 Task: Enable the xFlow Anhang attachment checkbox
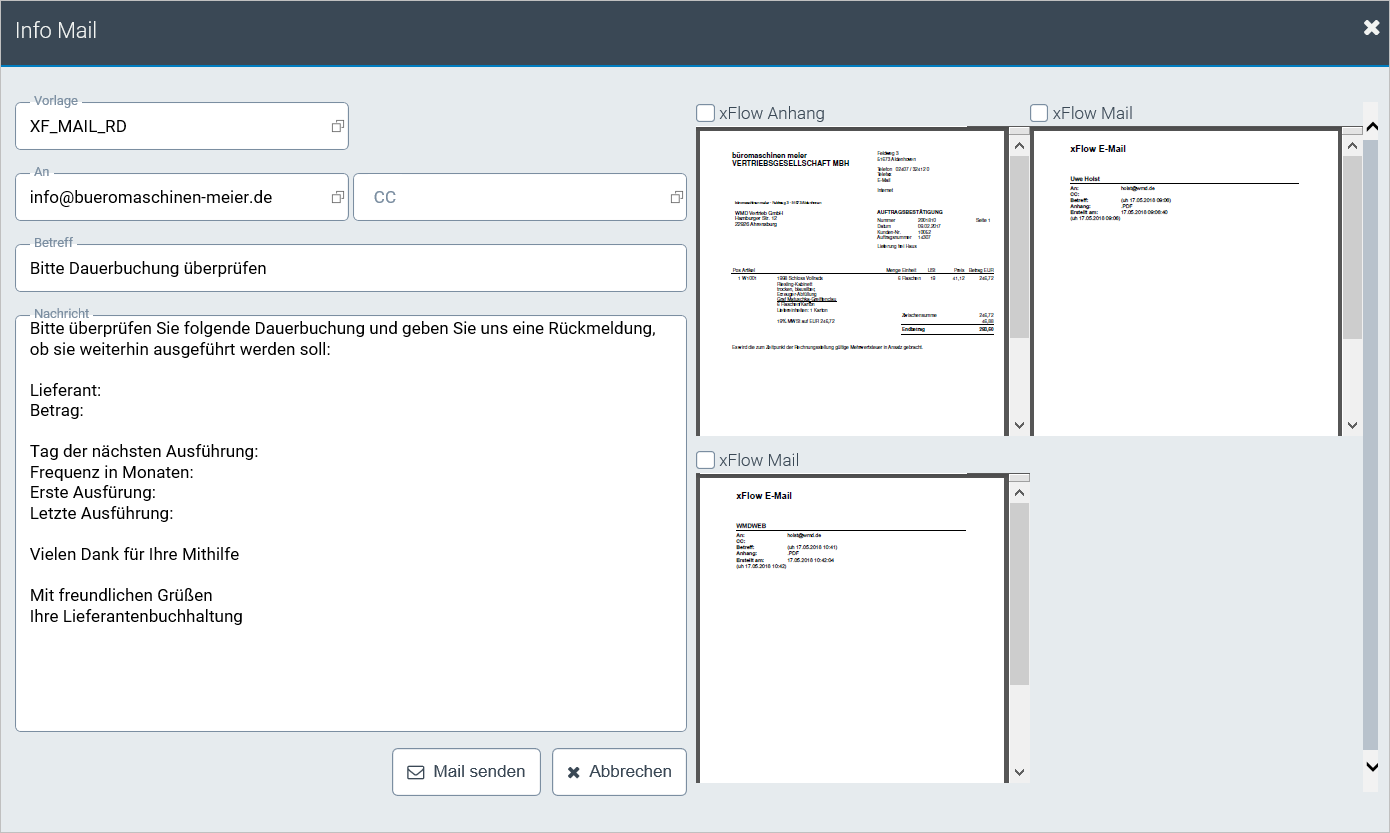(706, 113)
